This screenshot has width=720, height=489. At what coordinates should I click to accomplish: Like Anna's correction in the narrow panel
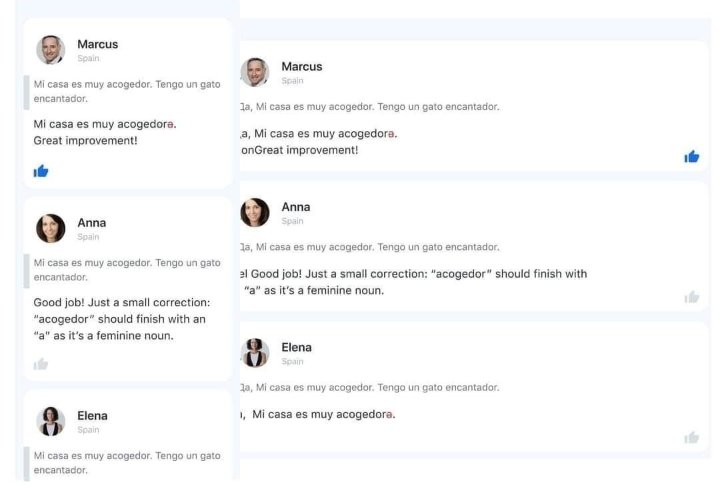41,364
